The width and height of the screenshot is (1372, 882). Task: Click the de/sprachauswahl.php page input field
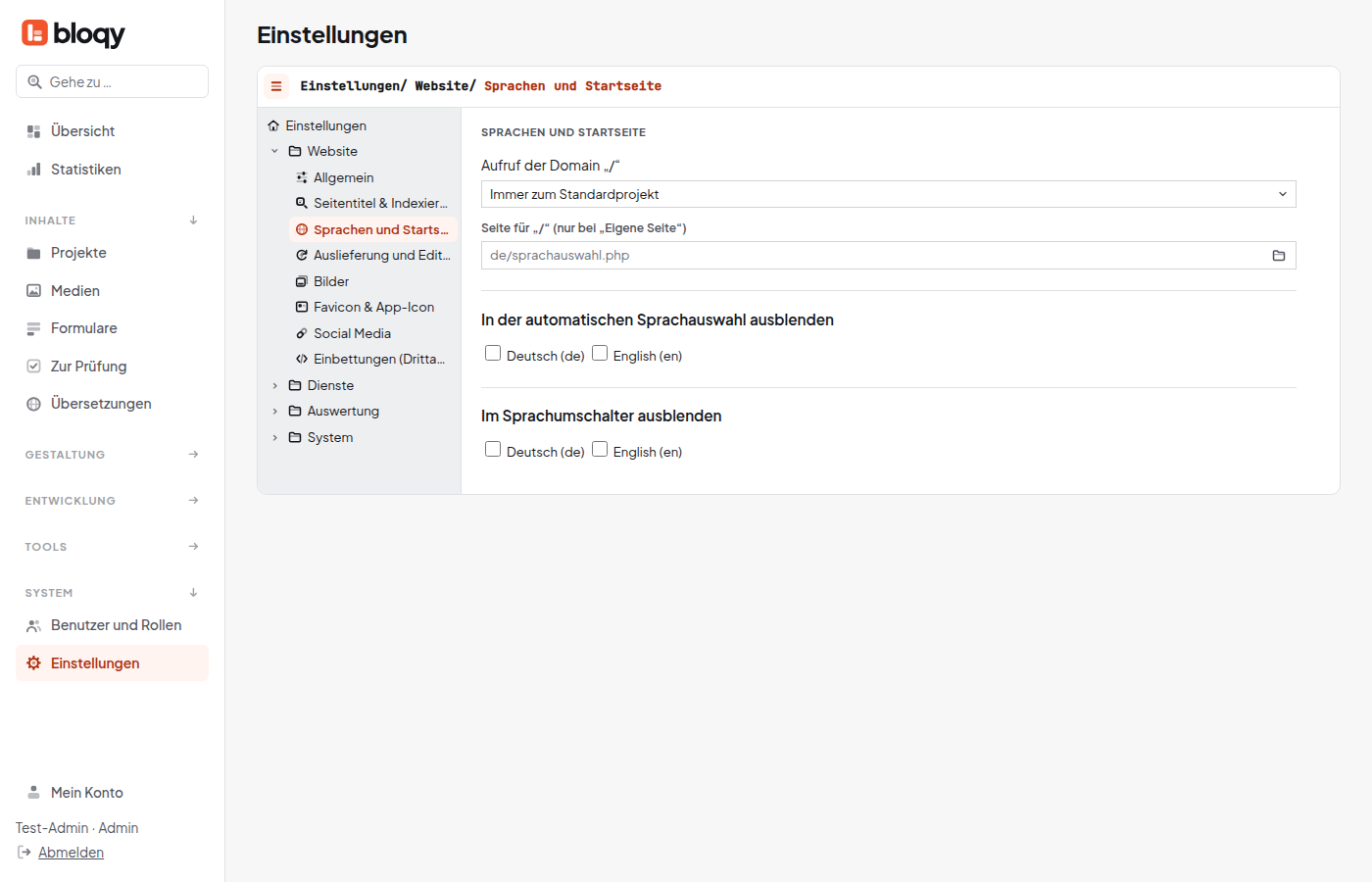[888, 256]
